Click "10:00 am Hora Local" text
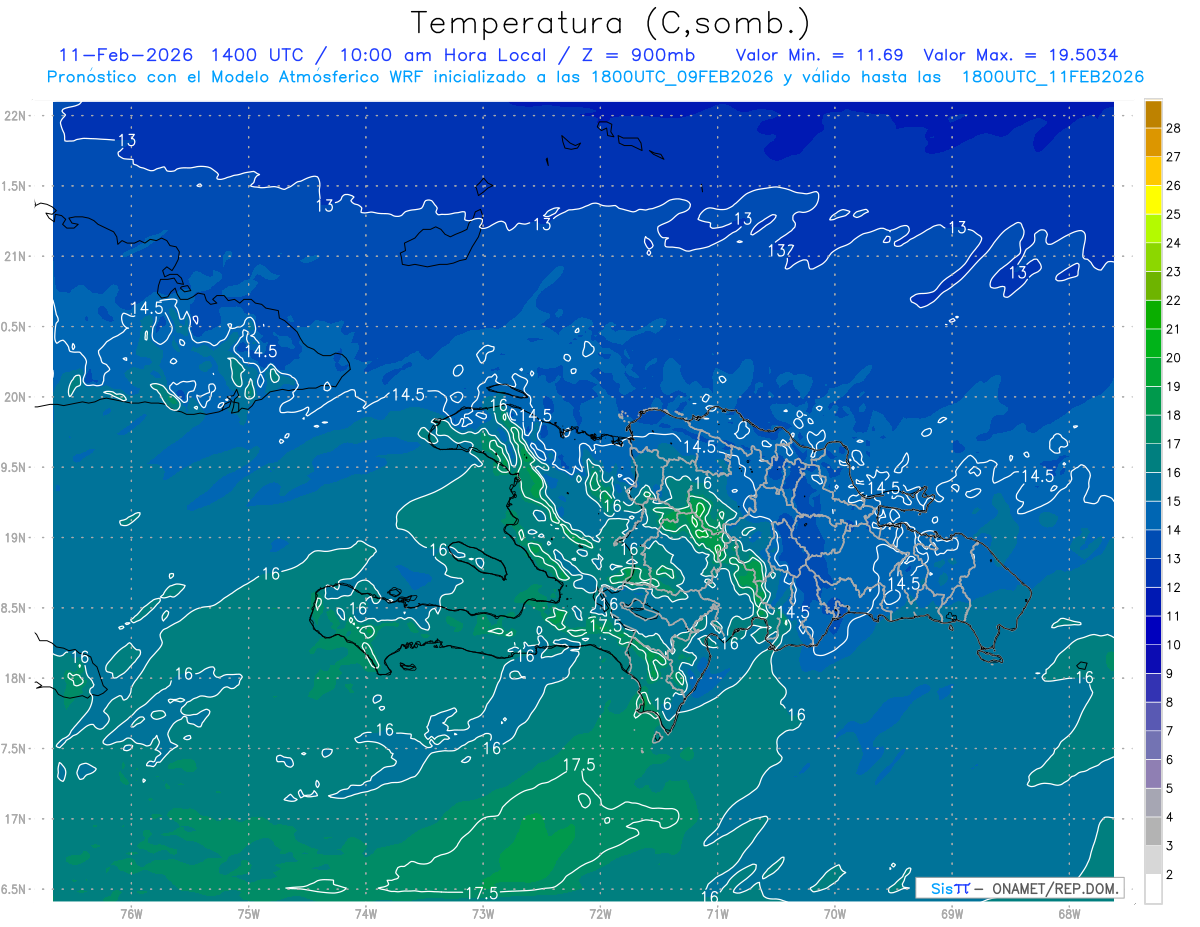1200x927 pixels. click(445, 55)
